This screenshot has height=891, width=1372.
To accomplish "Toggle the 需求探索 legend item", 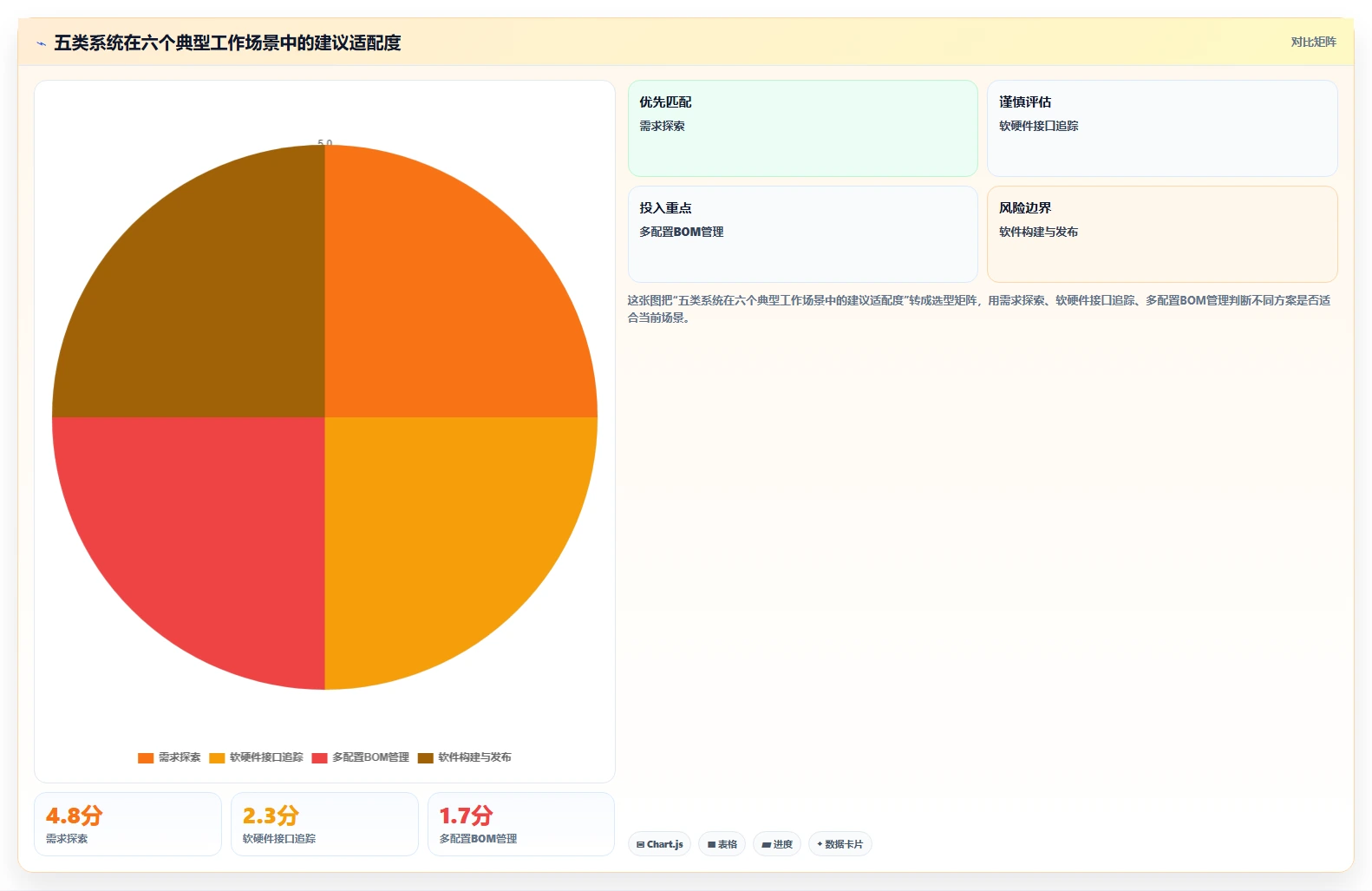I will pyautogui.click(x=169, y=757).
